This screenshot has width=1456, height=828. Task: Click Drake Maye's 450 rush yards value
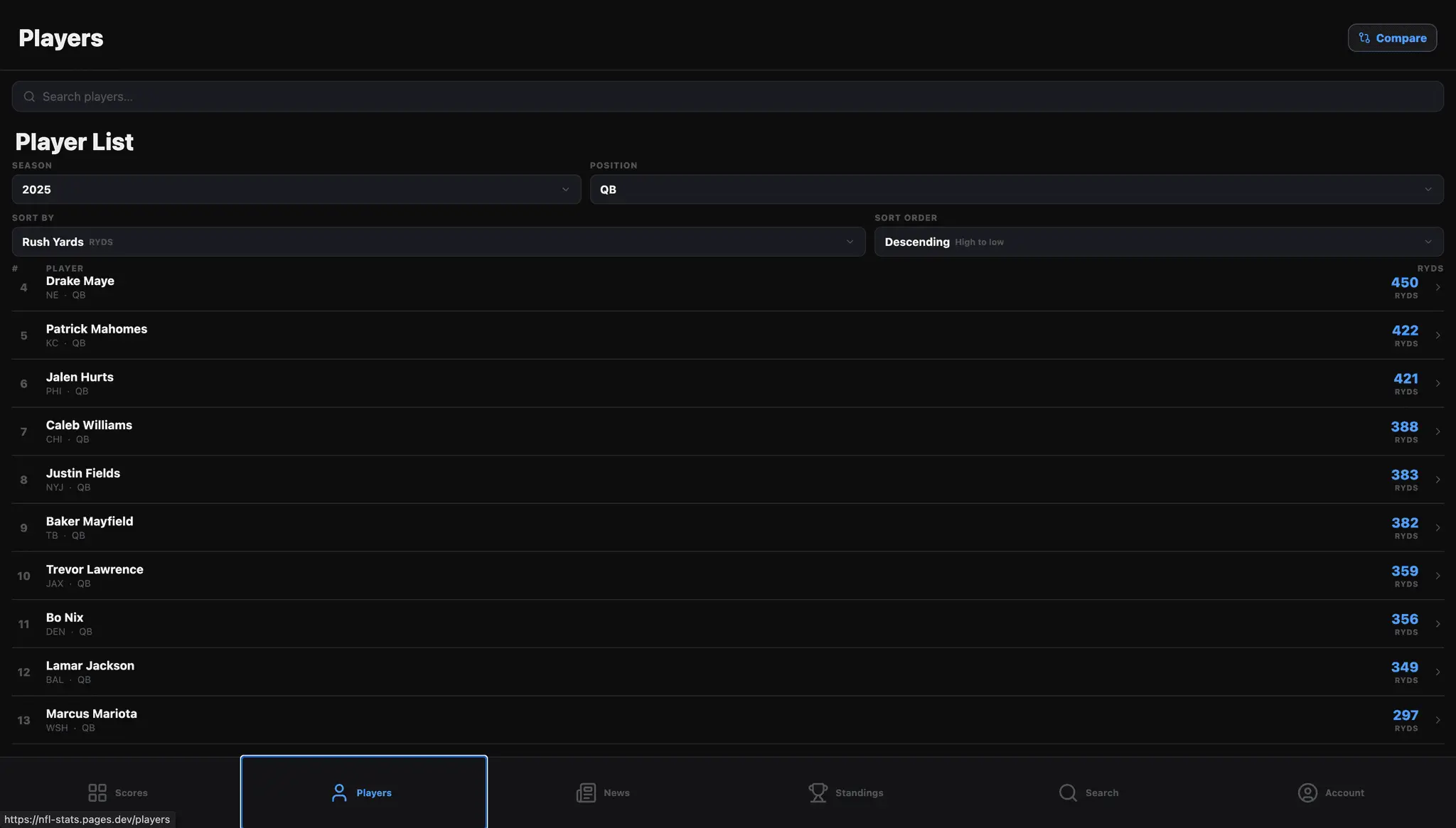pyautogui.click(x=1405, y=282)
